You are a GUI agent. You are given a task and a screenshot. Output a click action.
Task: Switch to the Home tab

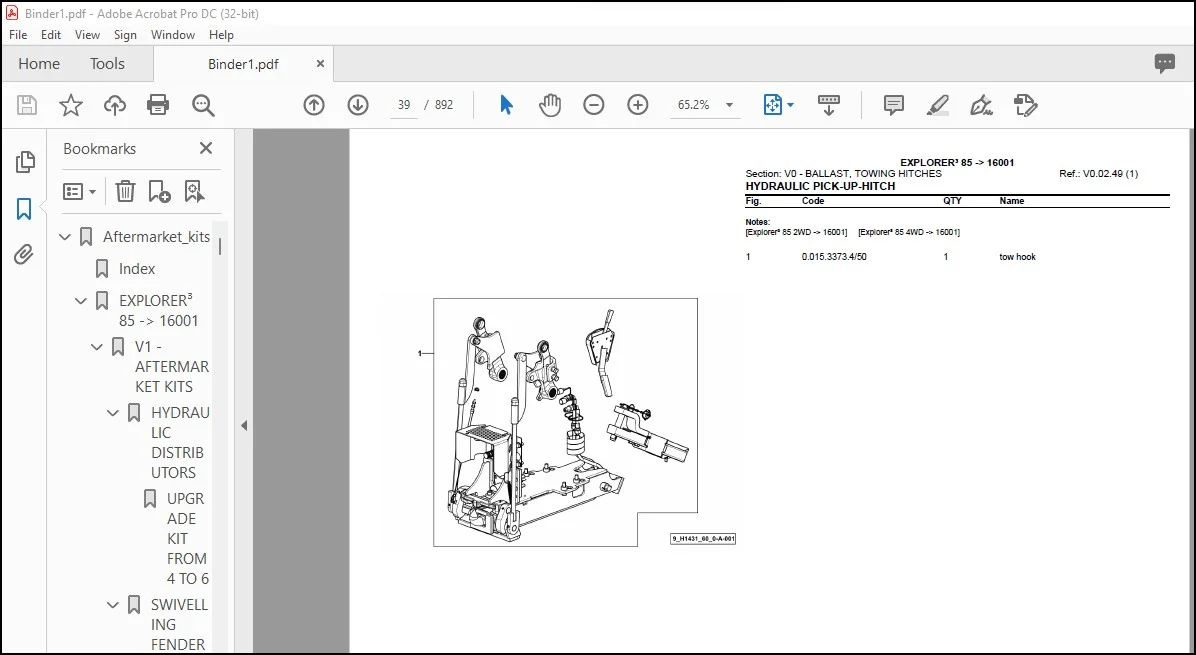(x=39, y=64)
